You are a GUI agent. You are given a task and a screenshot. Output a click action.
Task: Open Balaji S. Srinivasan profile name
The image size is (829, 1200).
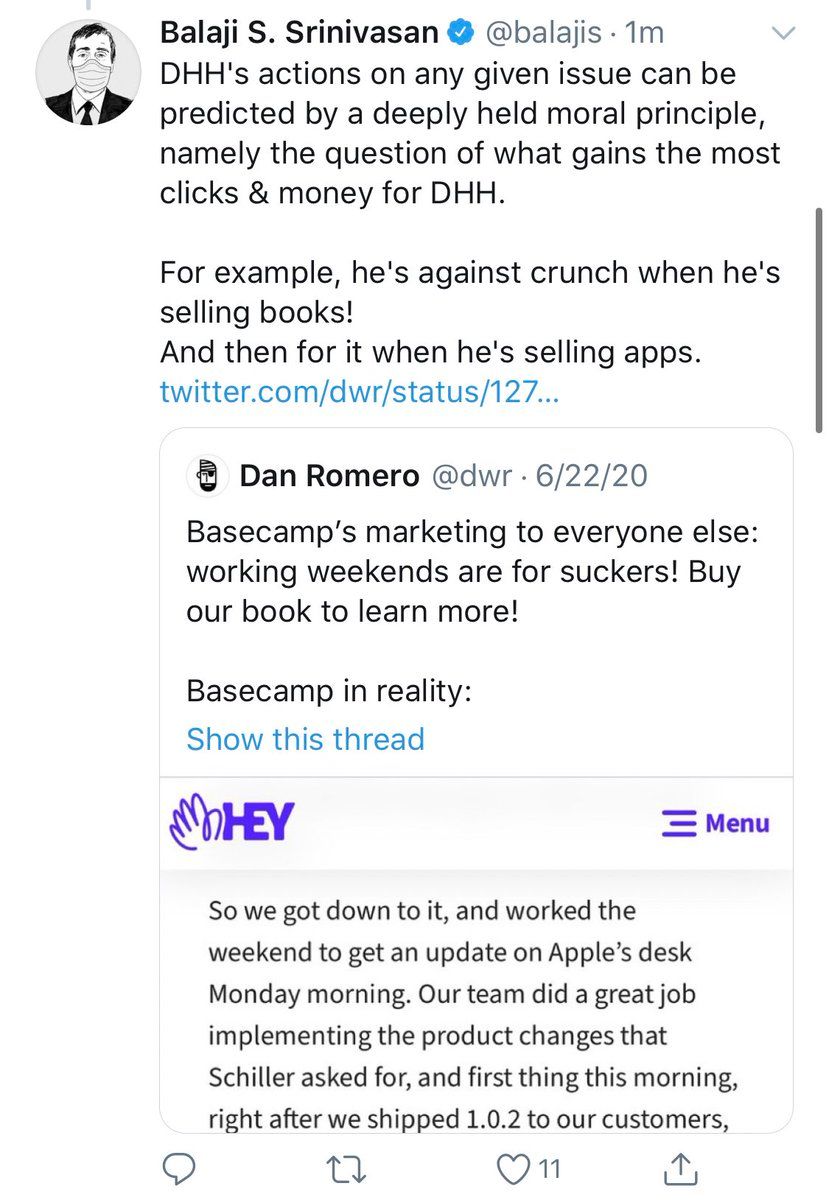click(x=299, y=33)
